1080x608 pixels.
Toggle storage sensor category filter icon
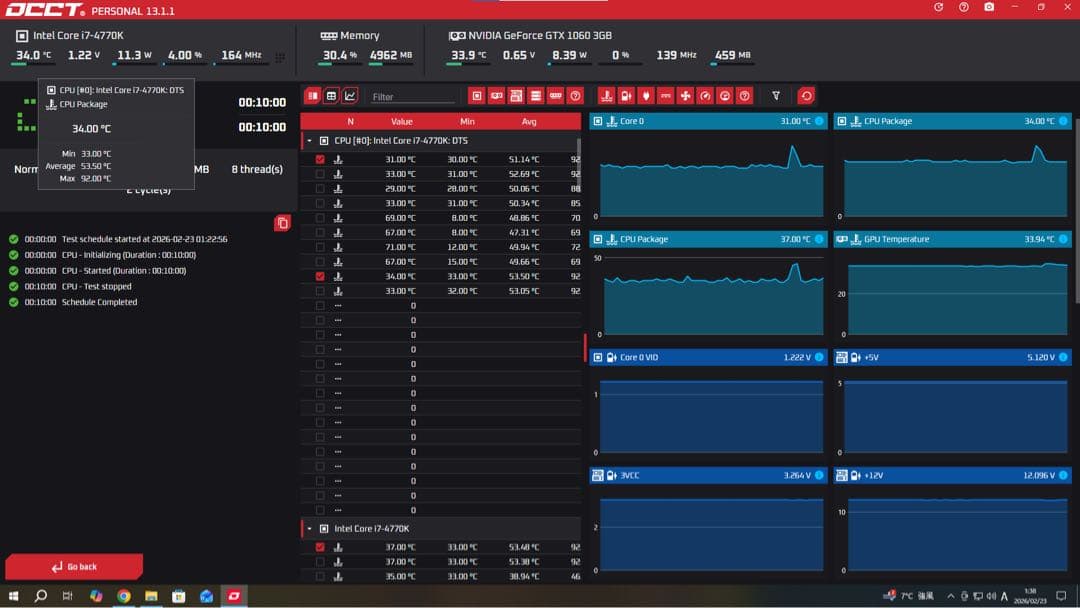(536, 96)
